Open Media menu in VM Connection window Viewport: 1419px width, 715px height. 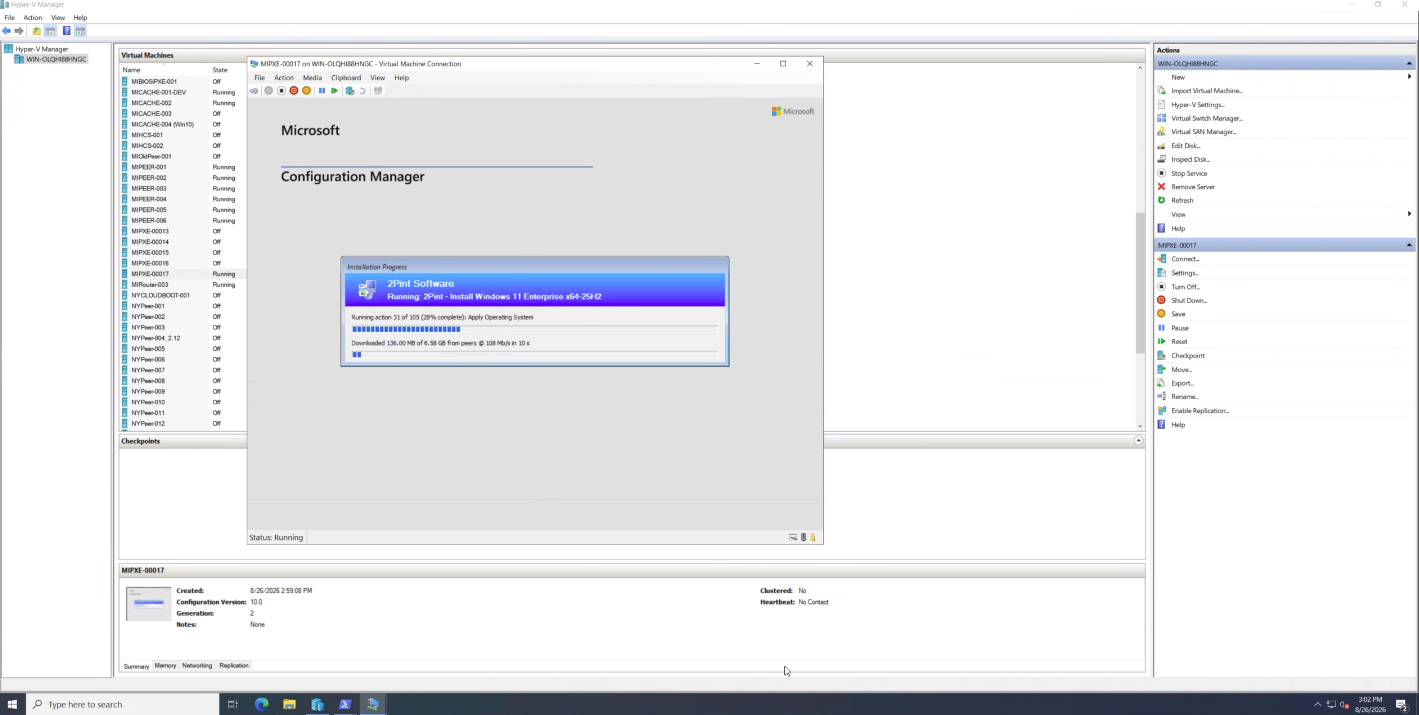[x=312, y=78]
